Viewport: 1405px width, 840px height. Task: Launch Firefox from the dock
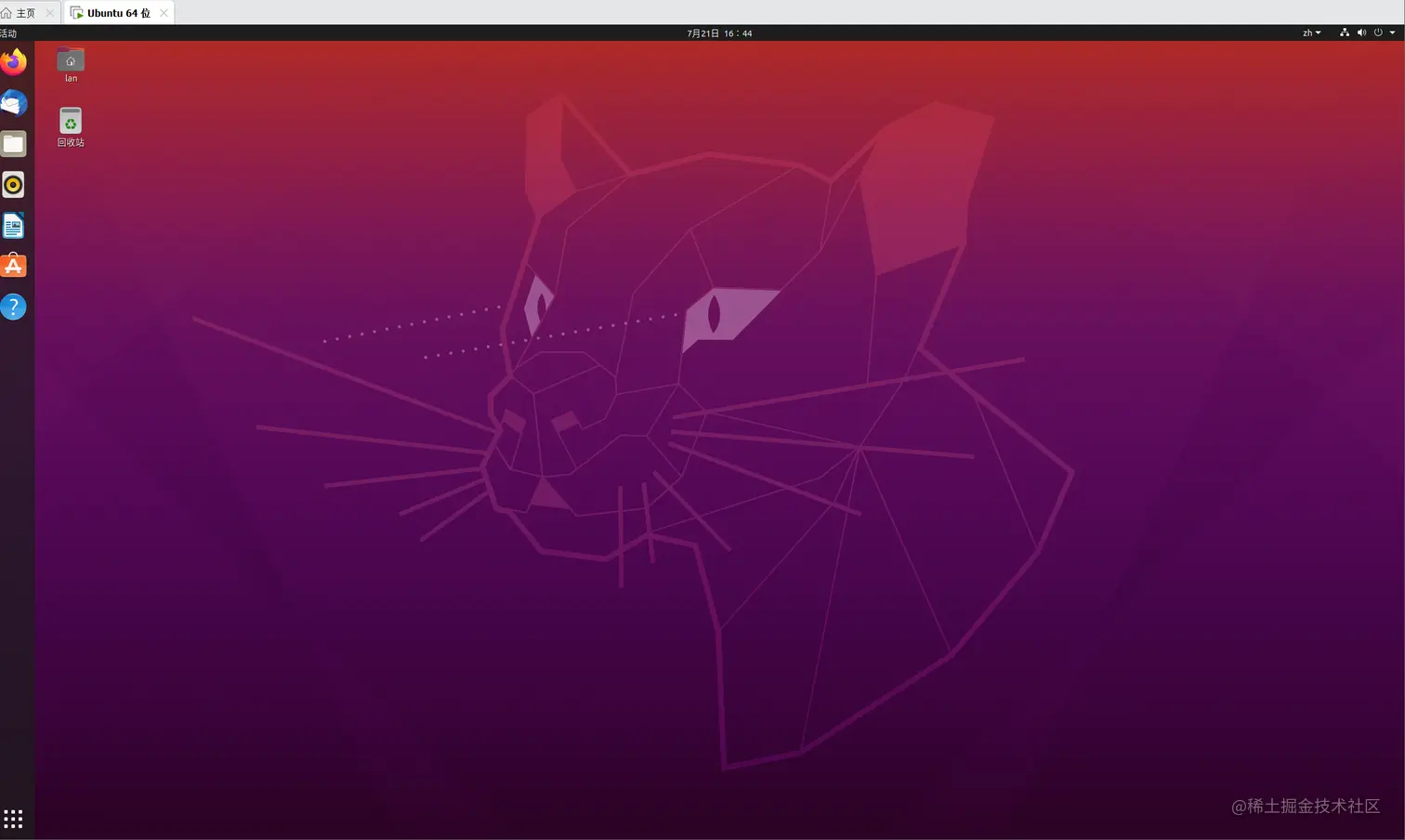tap(13, 62)
